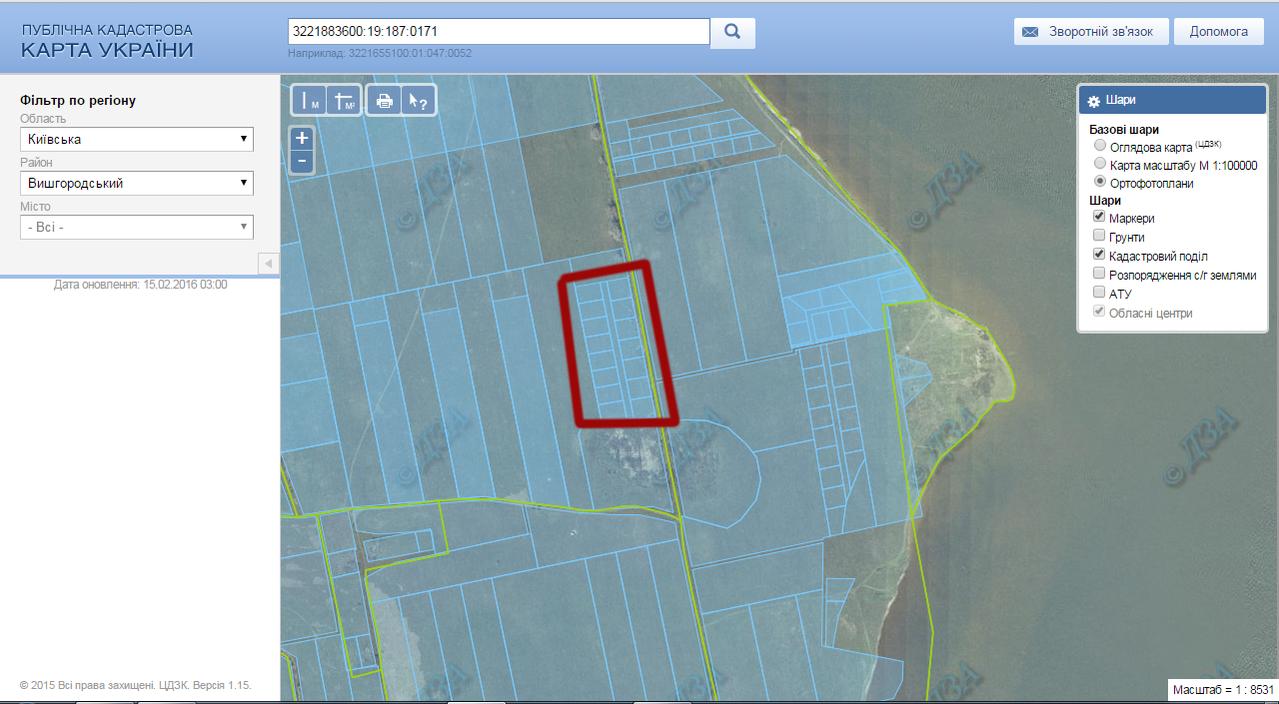This screenshot has width=1279, height=704.
Task: Zoom in with the plus button
Action: (302, 139)
